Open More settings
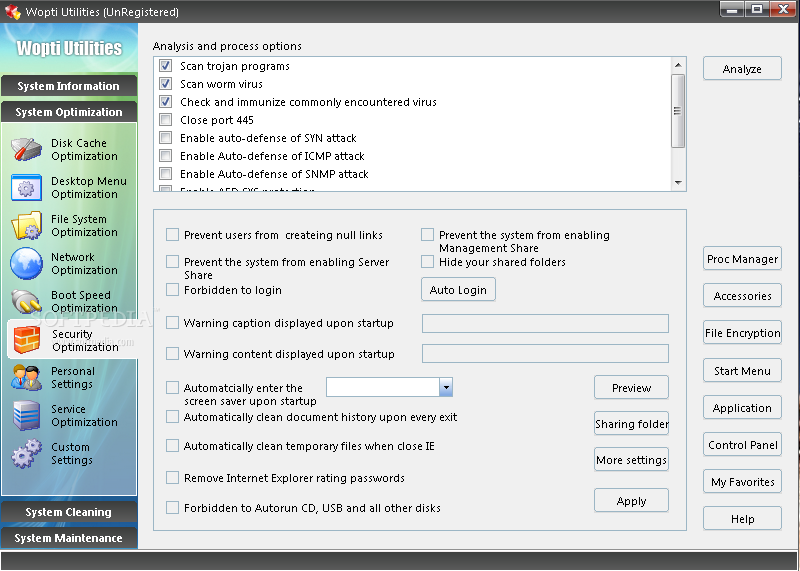The height and width of the screenshot is (571, 800). coord(631,460)
